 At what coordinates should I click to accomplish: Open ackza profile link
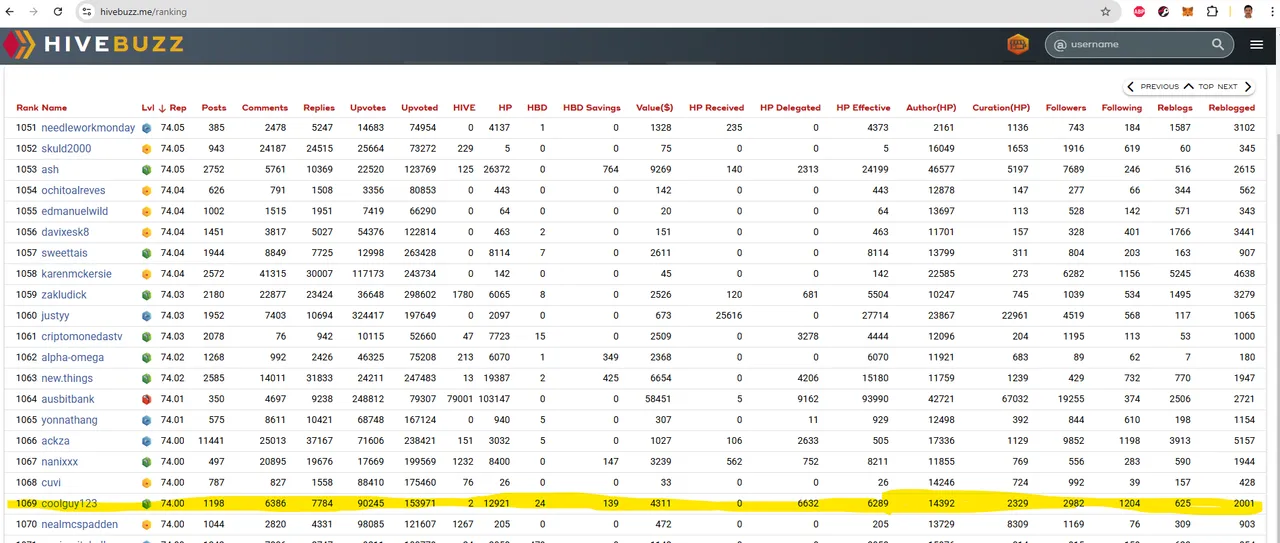[56, 441]
